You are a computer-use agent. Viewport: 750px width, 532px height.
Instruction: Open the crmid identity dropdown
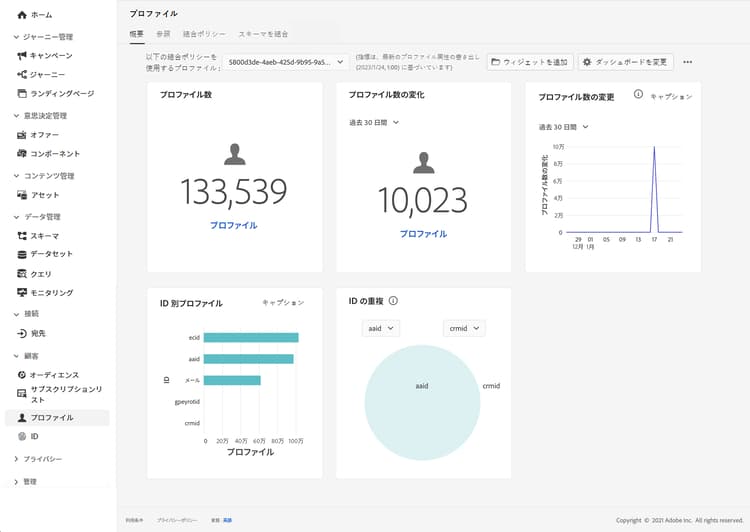tap(464, 328)
